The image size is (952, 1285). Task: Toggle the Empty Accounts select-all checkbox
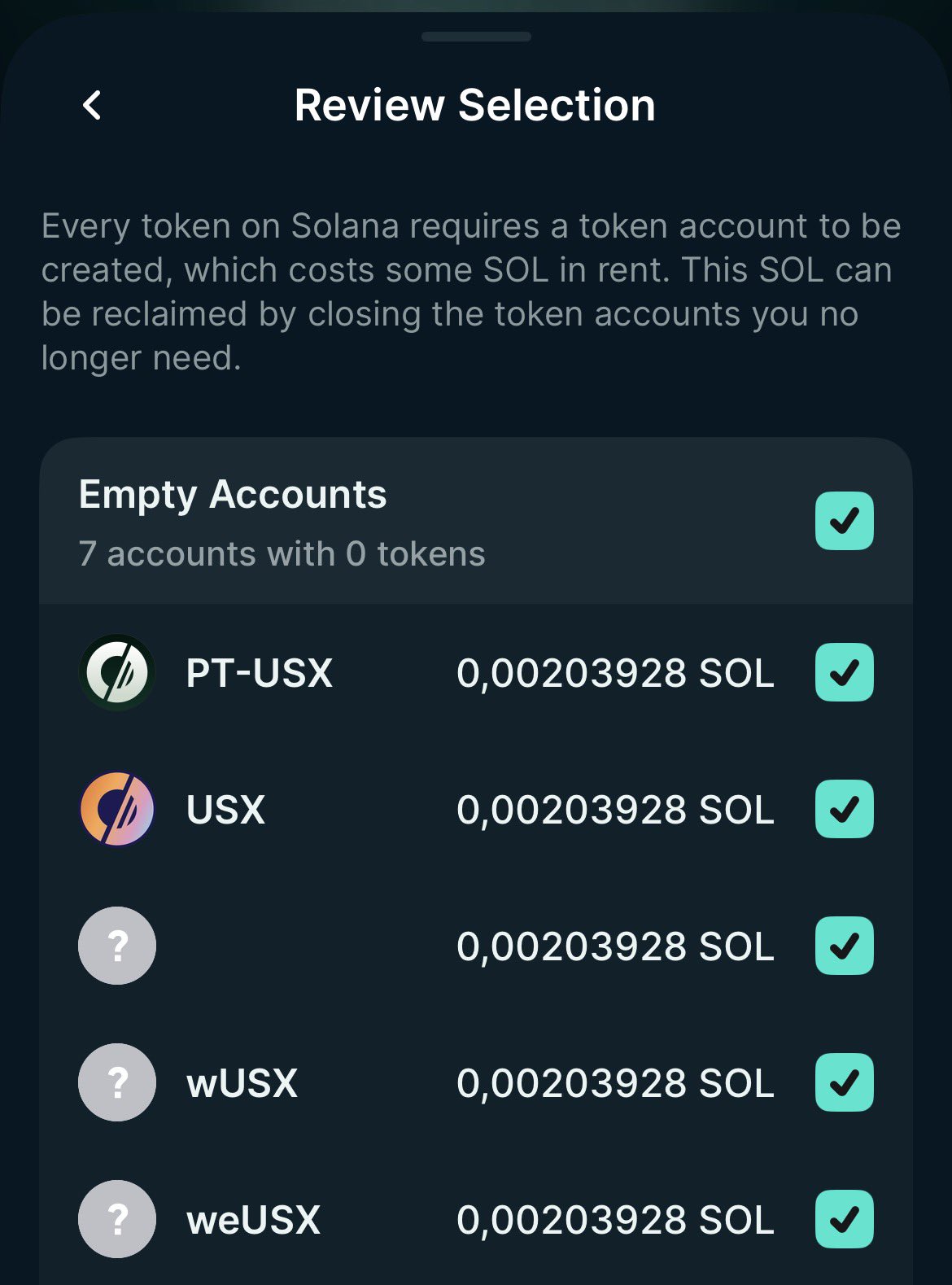coord(844,521)
